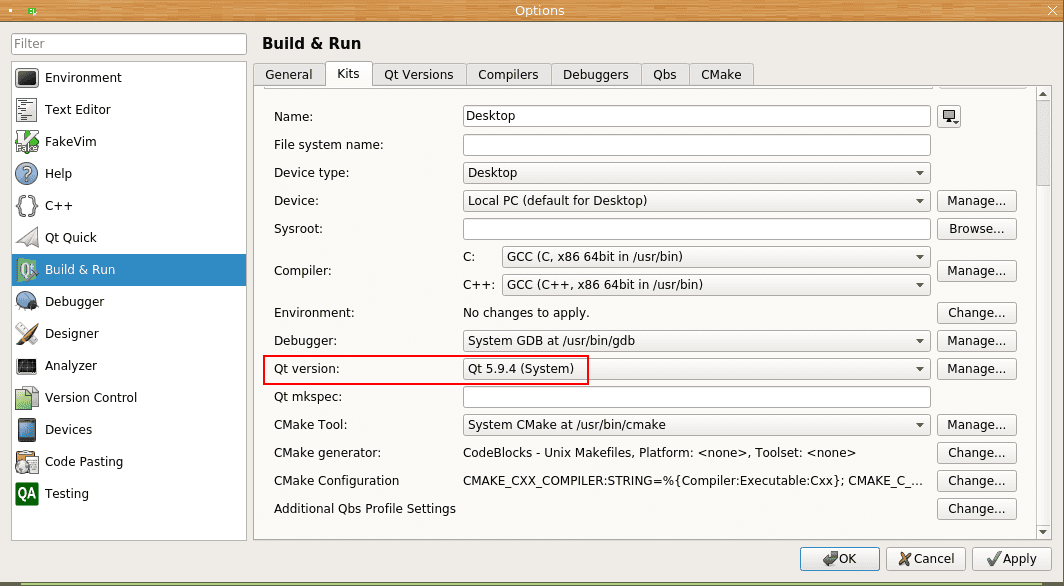Click Manage button for Debugger
1064x586 pixels.
[976, 341]
